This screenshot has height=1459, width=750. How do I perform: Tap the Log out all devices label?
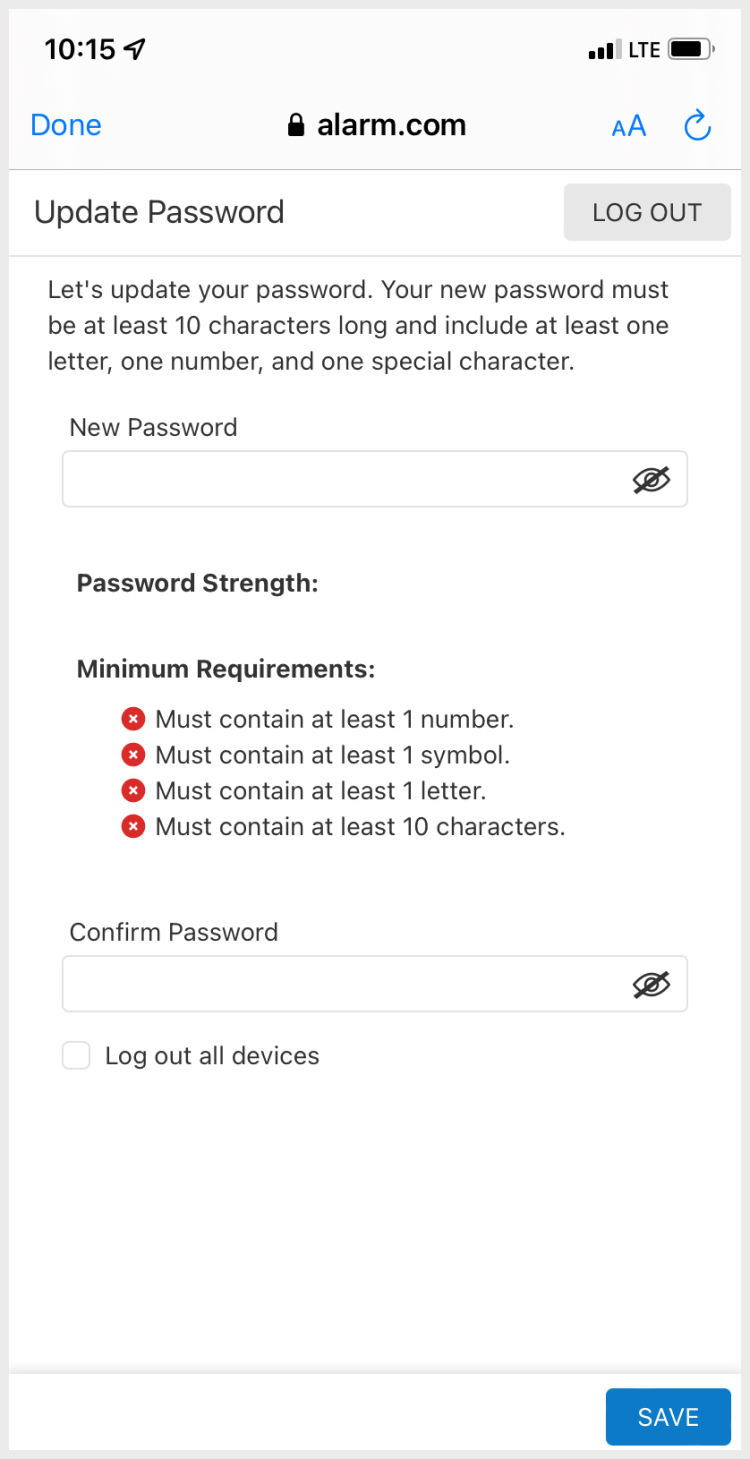pos(212,1056)
